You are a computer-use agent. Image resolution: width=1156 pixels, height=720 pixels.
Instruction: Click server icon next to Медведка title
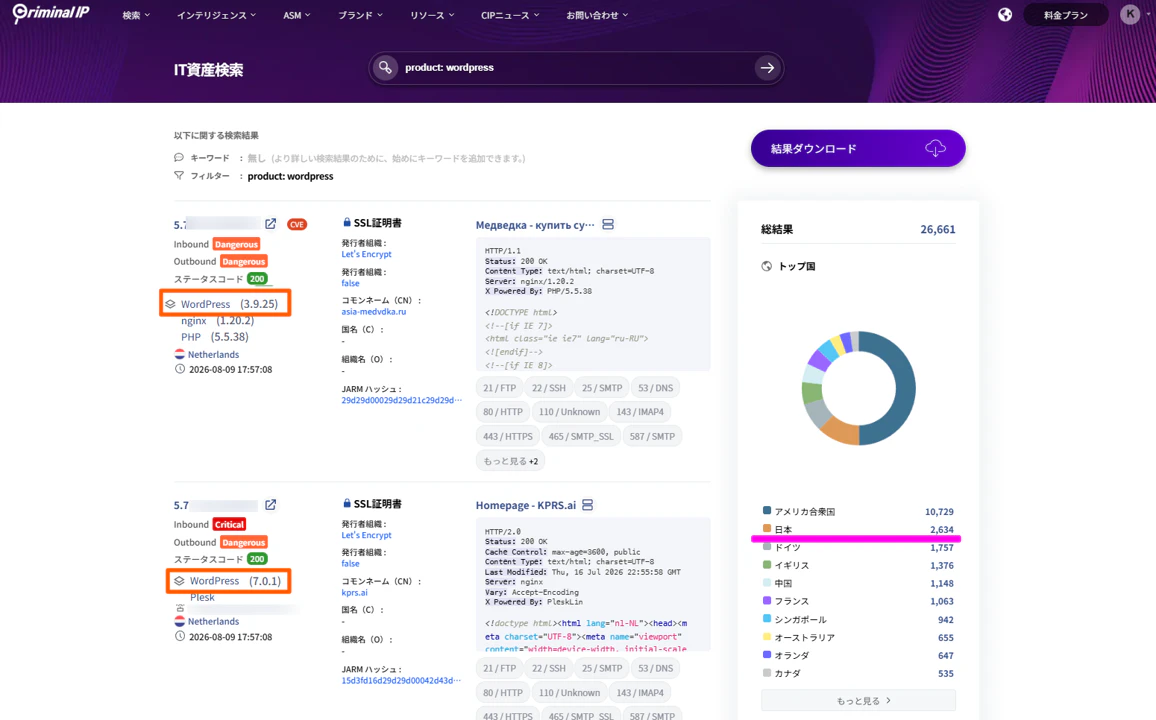(x=608, y=224)
